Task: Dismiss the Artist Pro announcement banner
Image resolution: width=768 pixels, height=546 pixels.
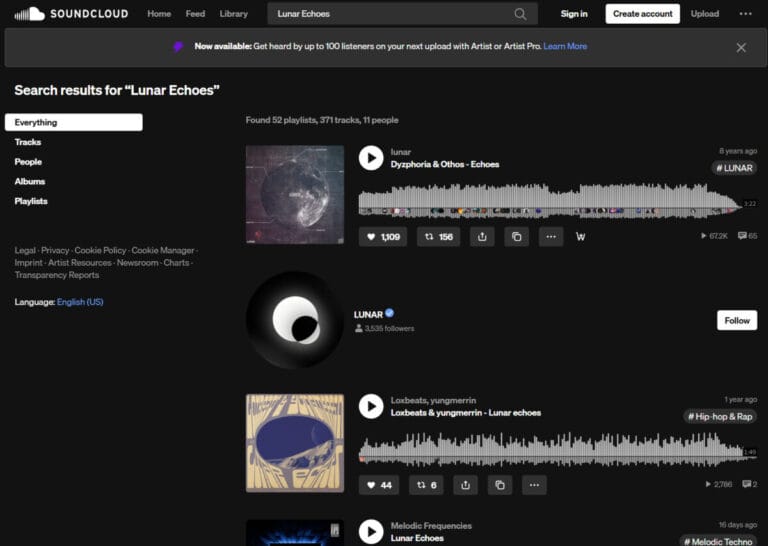Action: (x=741, y=47)
